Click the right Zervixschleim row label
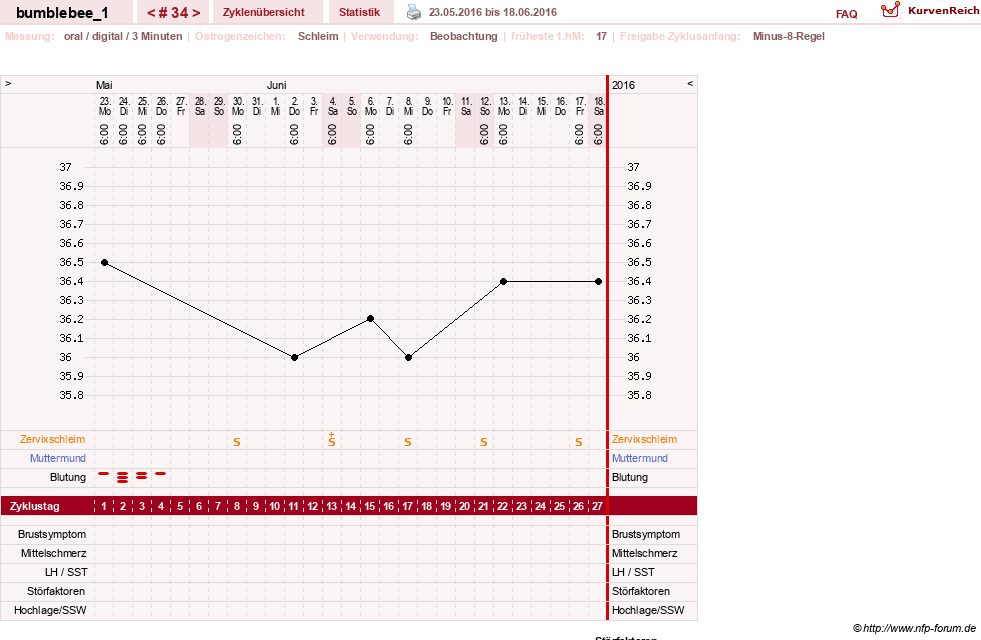Screen dimensions: 981x640 (644, 439)
